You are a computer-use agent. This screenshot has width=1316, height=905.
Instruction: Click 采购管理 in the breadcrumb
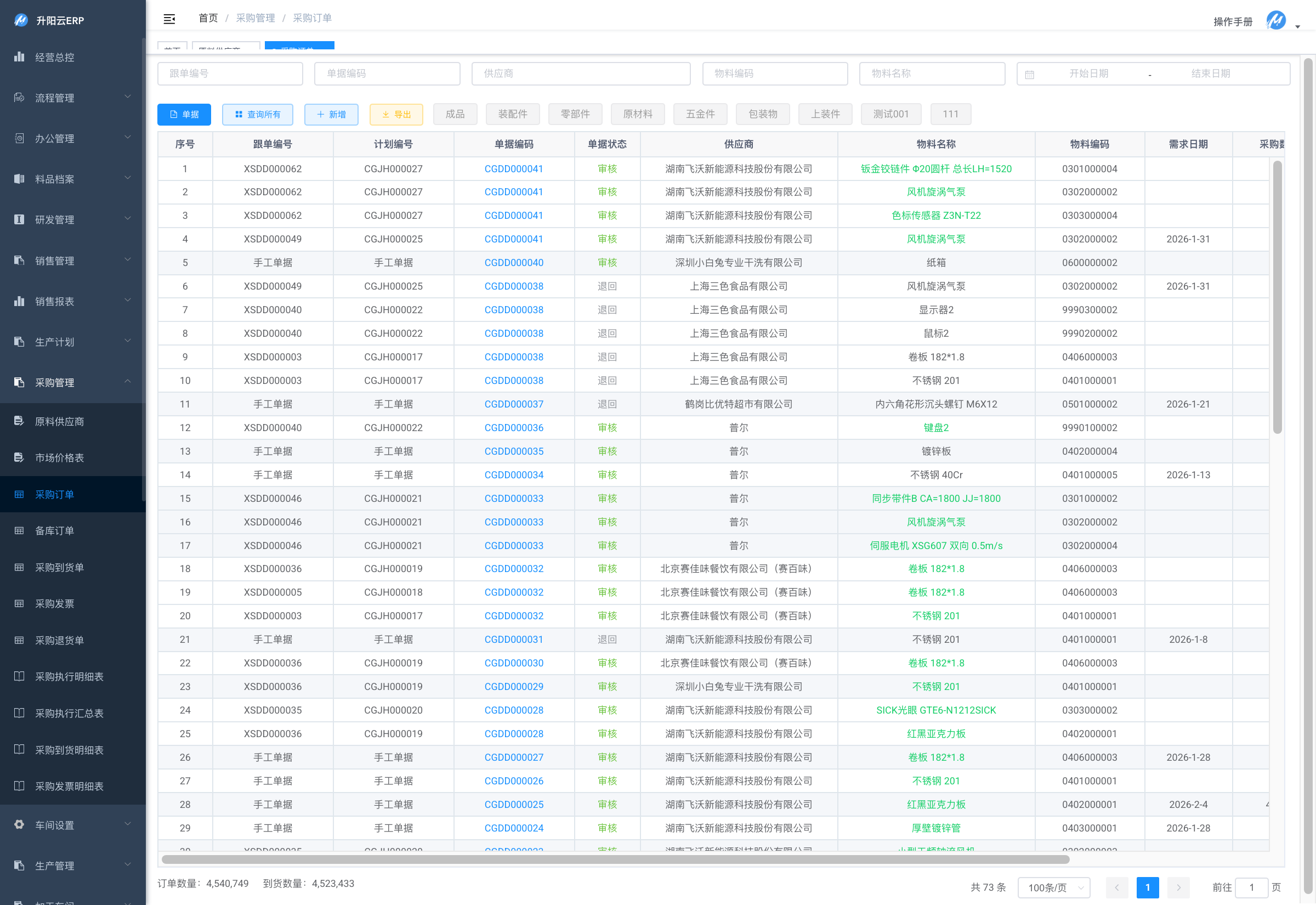pos(255,18)
